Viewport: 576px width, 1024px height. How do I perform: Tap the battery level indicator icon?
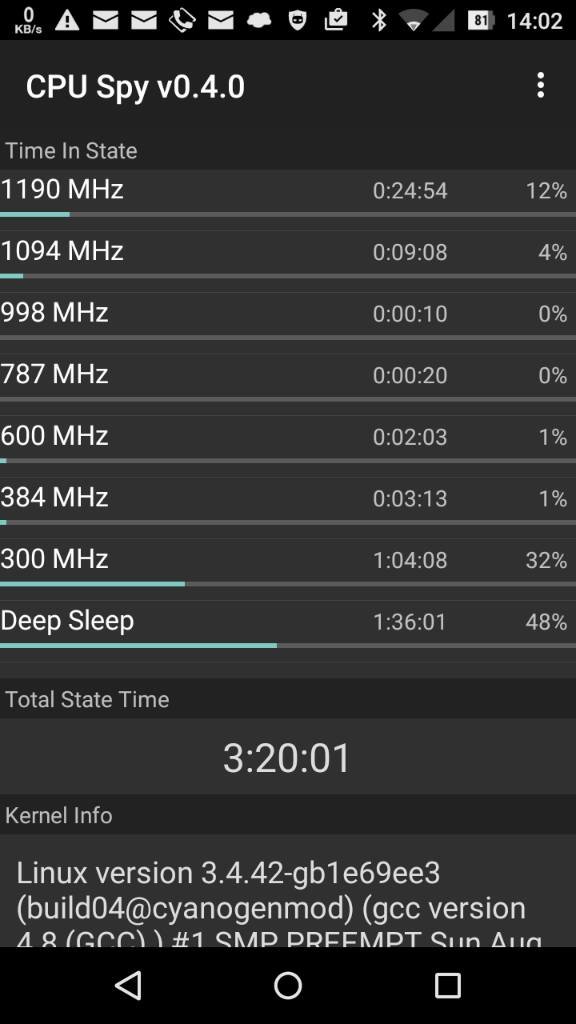click(480, 20)
